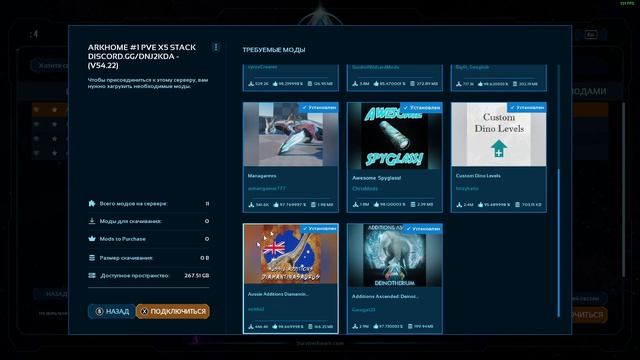This screenshot has width=640, height=360.
Task: Click the file size icon on Additions Ascended Deinotherium card
Action: 410,327
